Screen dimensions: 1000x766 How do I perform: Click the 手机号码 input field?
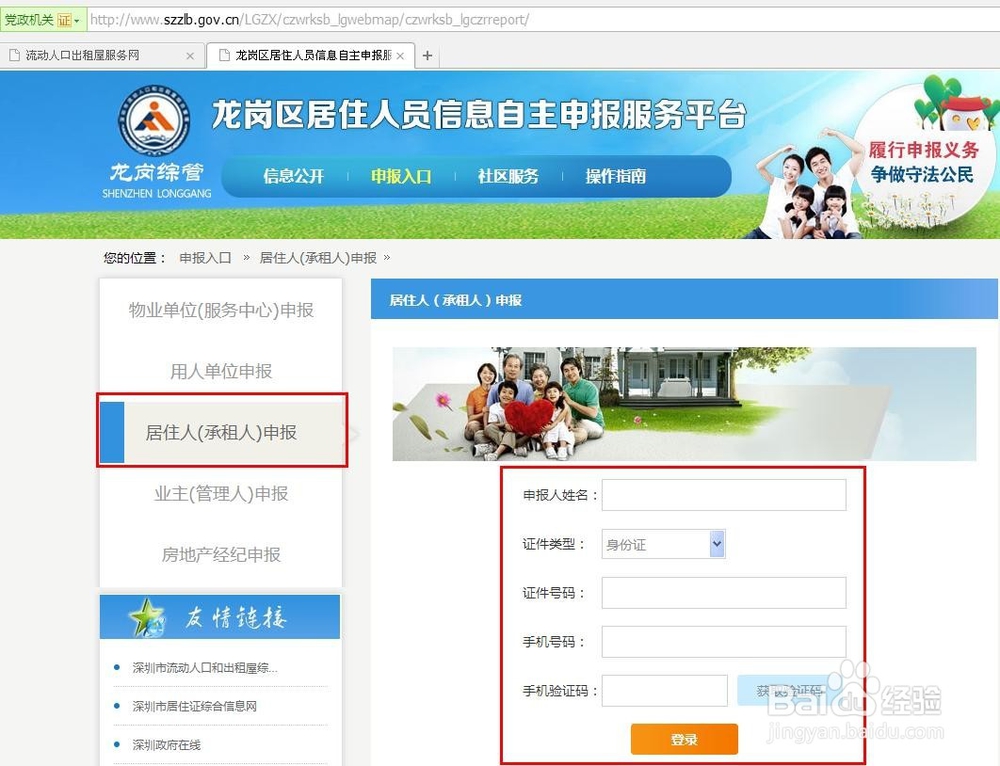pyautogui.click(x=724, y=642)
